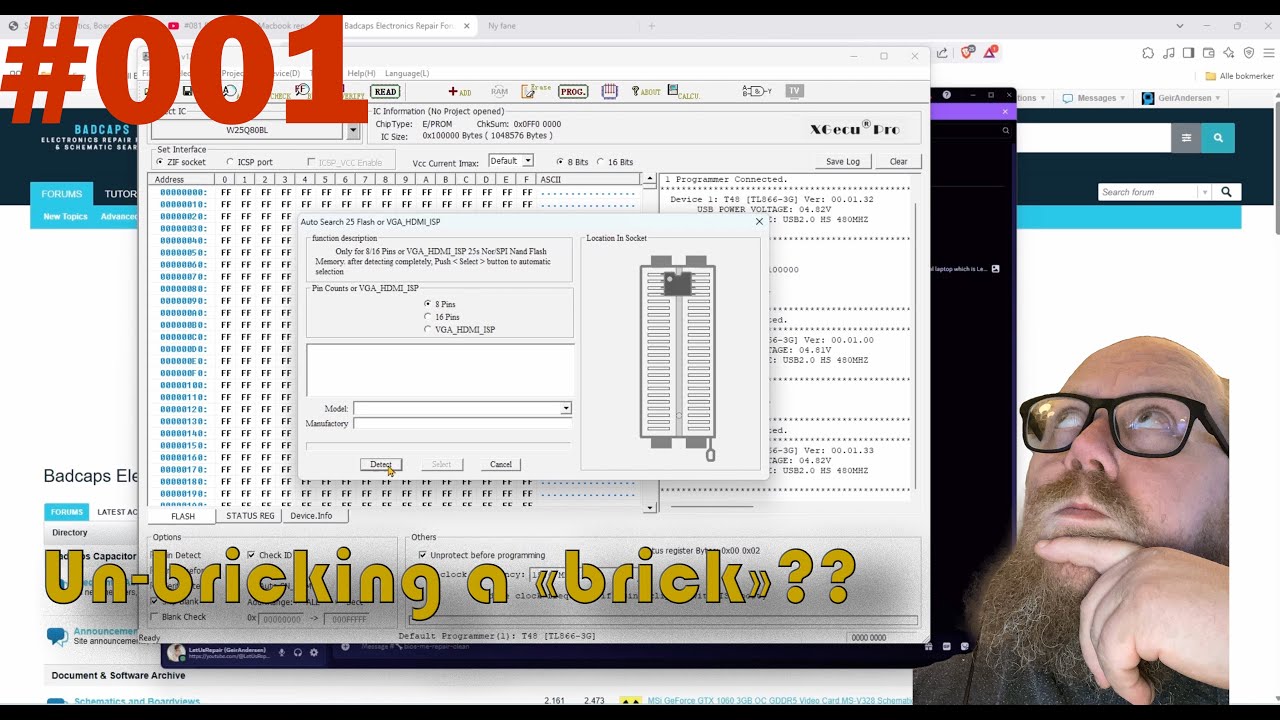Click the Brave share icon
The height and width of the screenshot is (720, 1280).
point(942,53)
